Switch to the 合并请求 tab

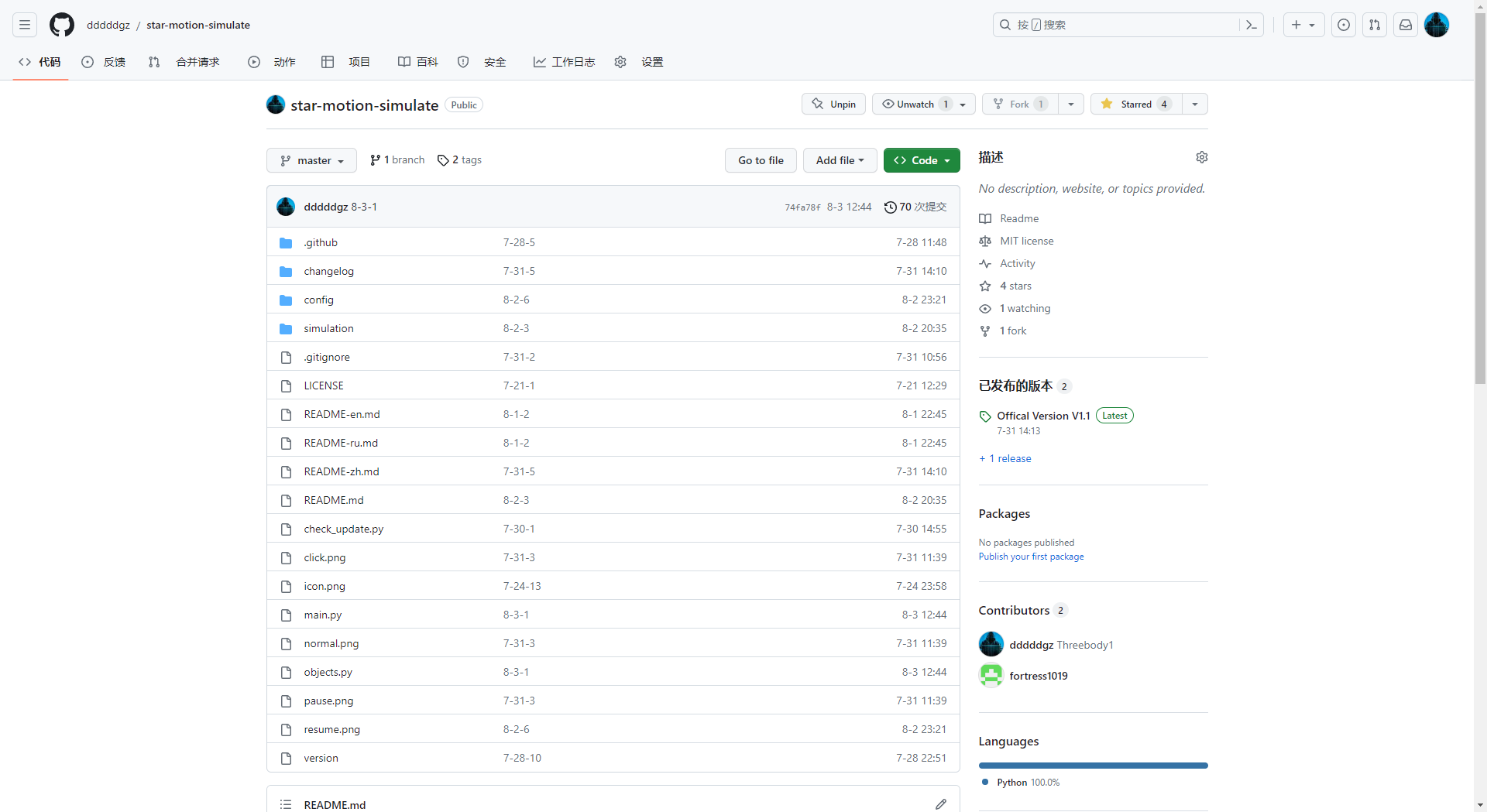pyautogui.click(x=184, y=62)
